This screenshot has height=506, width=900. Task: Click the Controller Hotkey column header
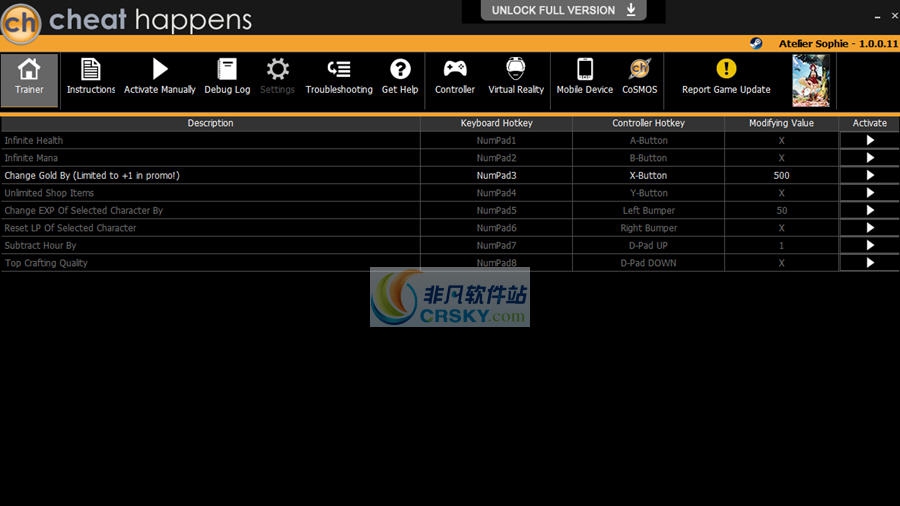(649, 123)
